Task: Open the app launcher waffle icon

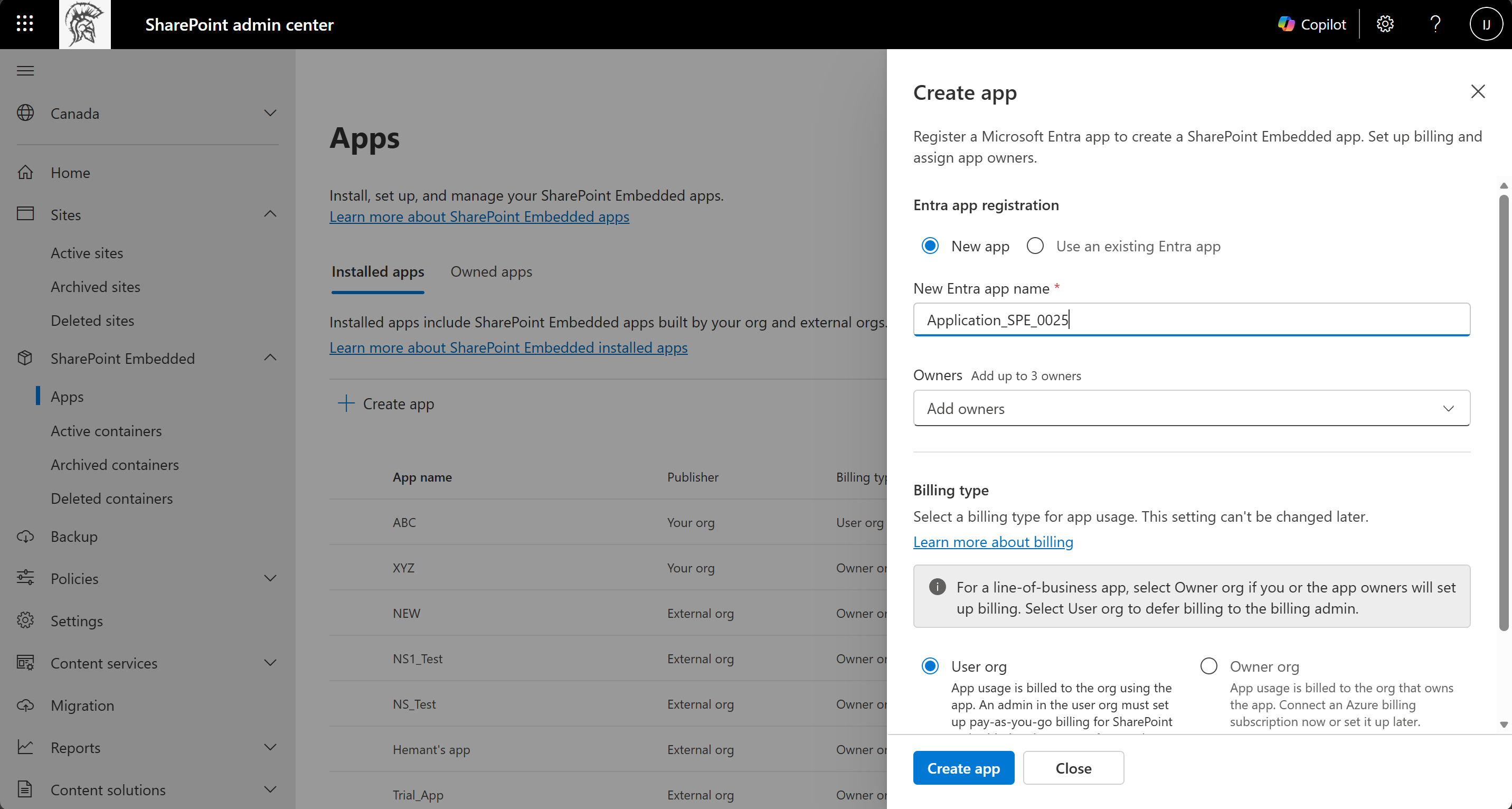Action: click(x=25, y=24)
